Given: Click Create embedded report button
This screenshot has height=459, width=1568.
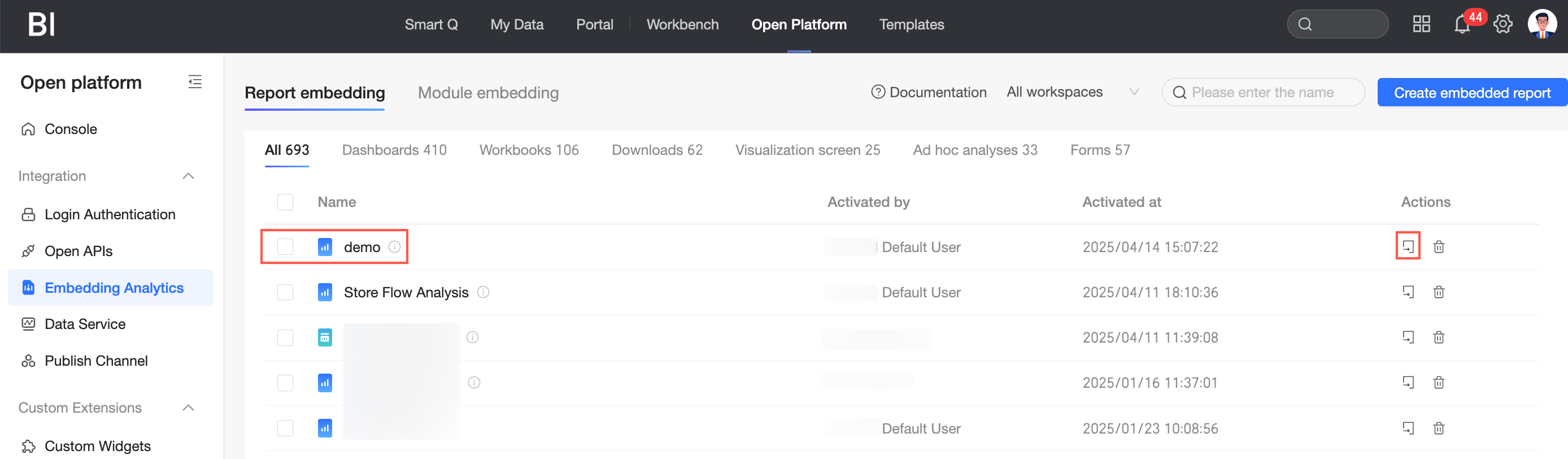Looking at the screenshot, I should click(1471, 93).
